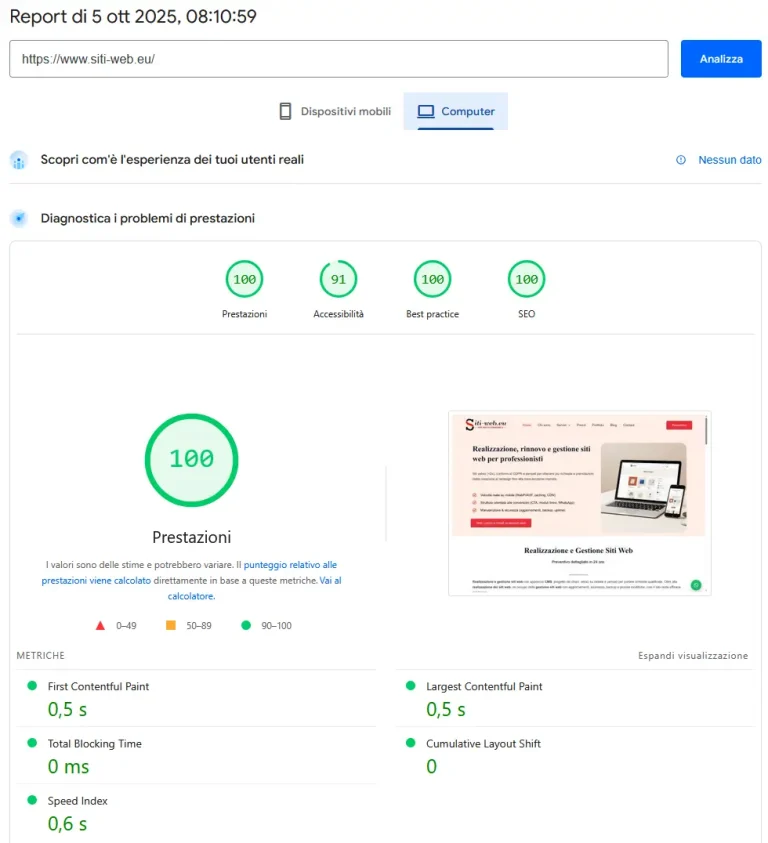The width and height of the screenshot is (768, 843).
Task: Click the orange square 50–89 legend icon
Action: pos(170,626)
